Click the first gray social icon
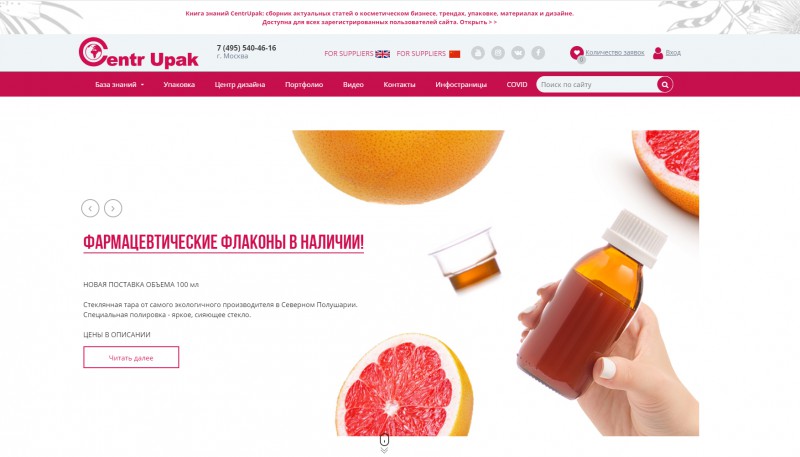 pos(478,53)
